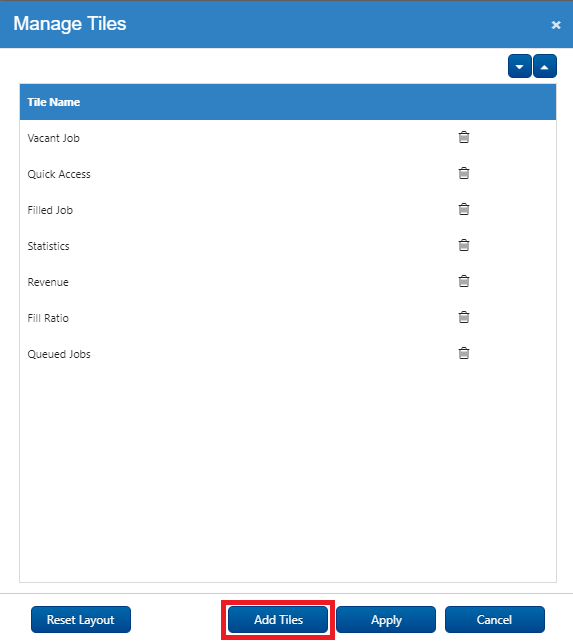
Task: Remove the Revenue tile
Action: [463, 281]
